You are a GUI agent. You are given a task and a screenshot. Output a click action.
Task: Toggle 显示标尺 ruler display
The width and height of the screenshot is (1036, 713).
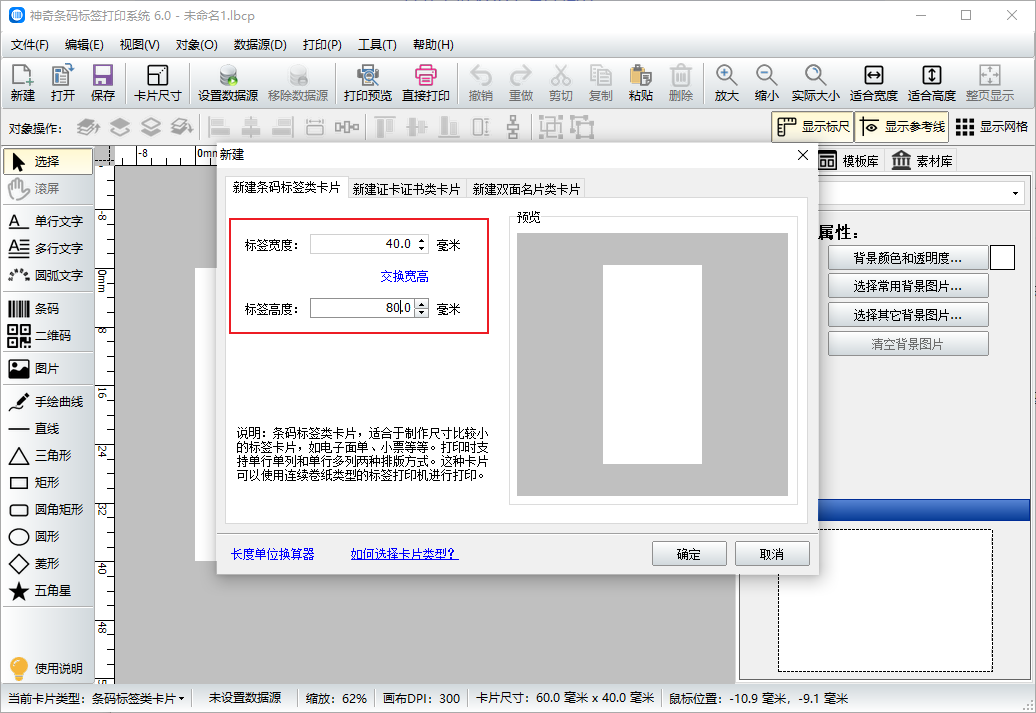[x=813, y=127]
